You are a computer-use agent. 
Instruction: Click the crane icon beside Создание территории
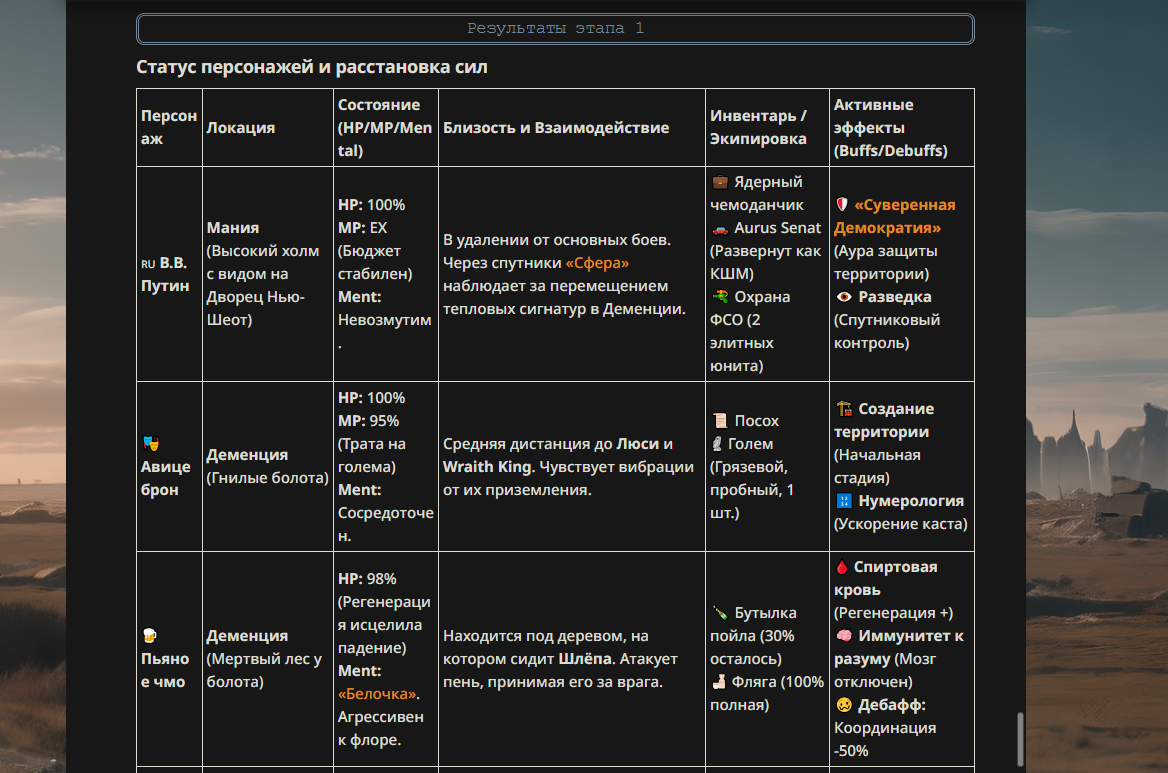point(844,409)
